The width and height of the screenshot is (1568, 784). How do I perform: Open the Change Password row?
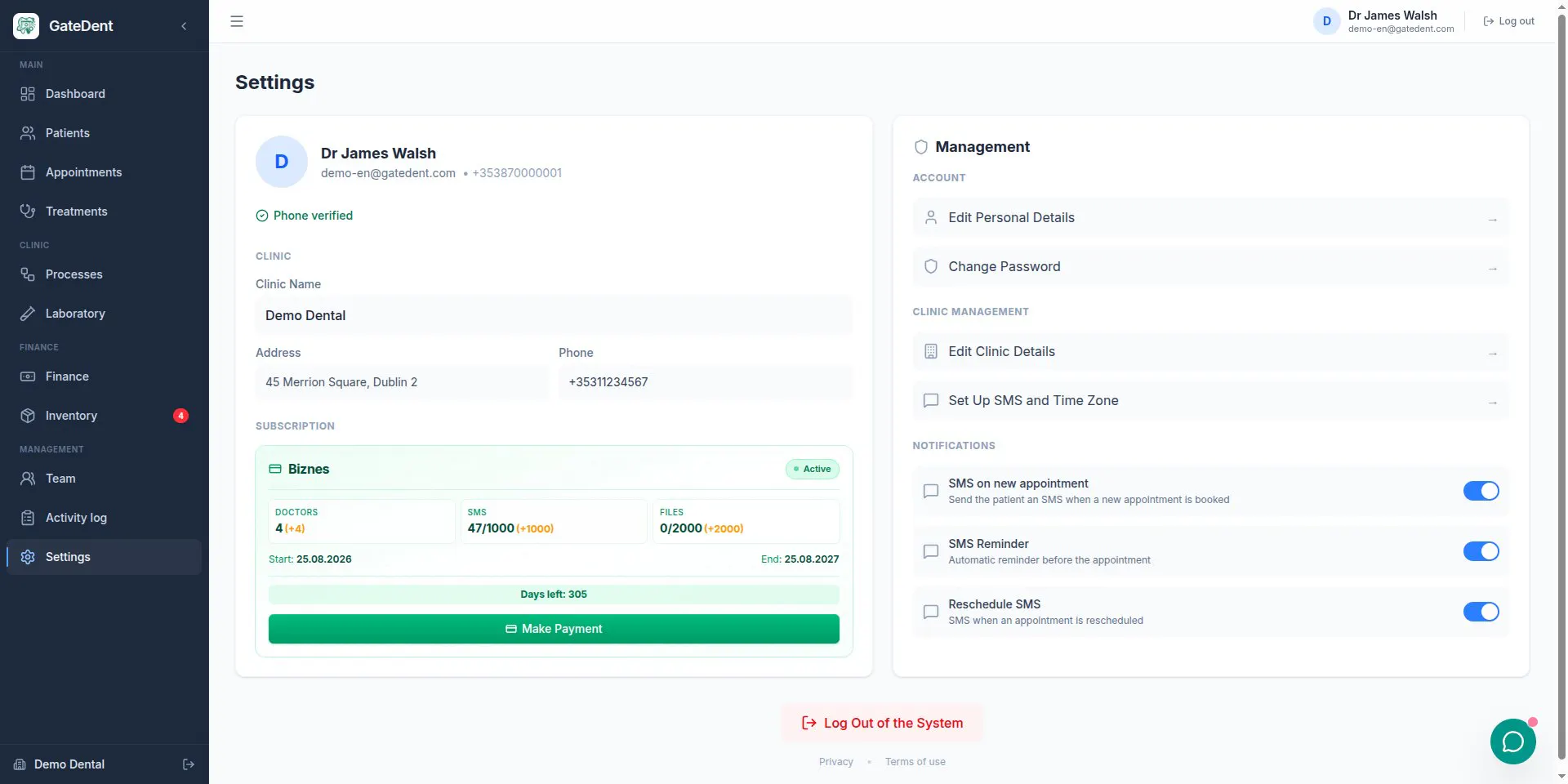1210,267
